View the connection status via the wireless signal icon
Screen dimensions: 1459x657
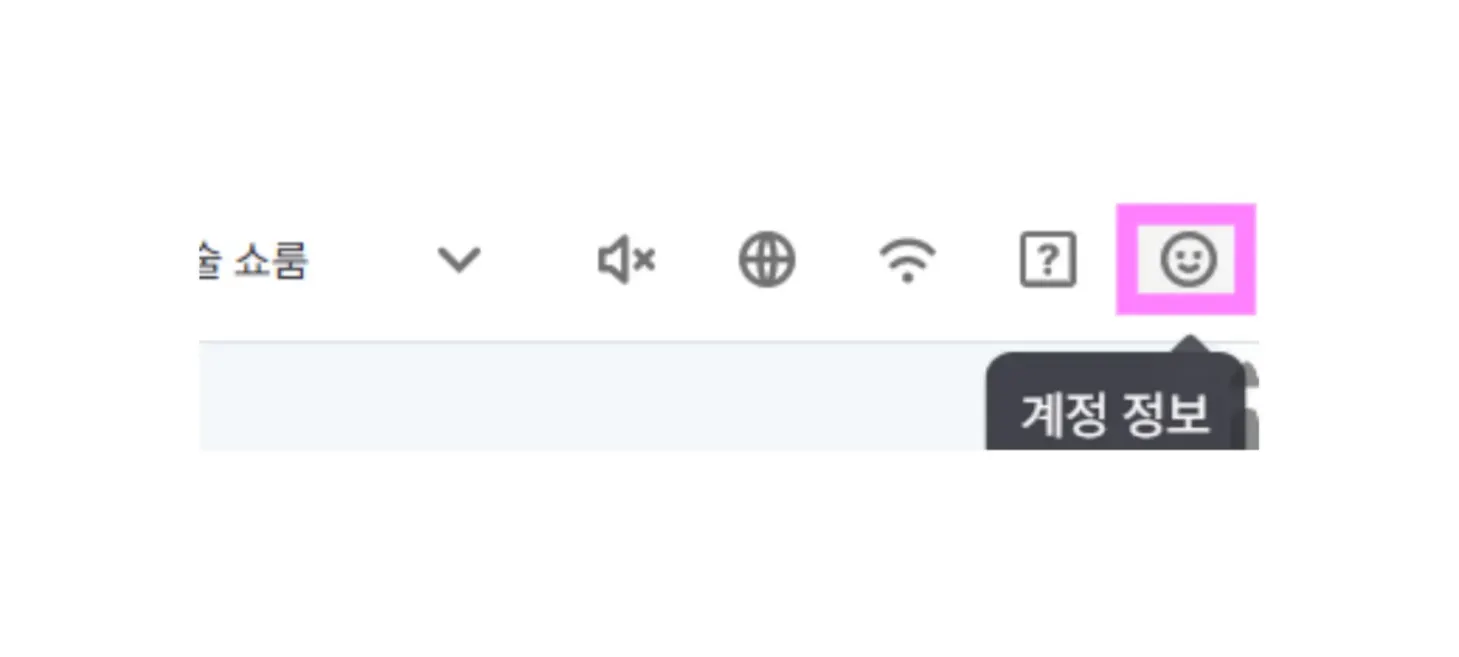click(x=907, y=261)
